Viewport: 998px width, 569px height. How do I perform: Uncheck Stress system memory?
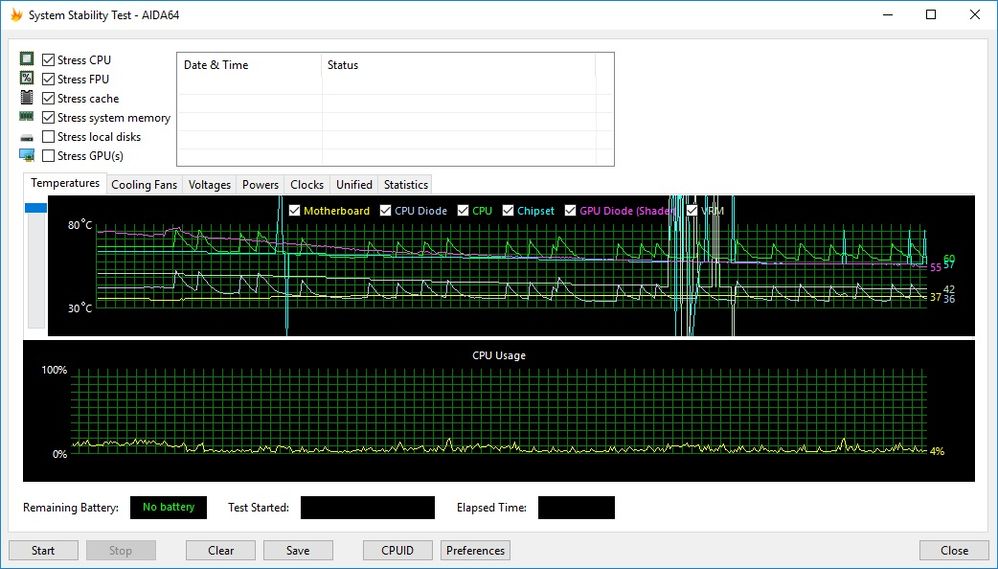click(48, 118)
